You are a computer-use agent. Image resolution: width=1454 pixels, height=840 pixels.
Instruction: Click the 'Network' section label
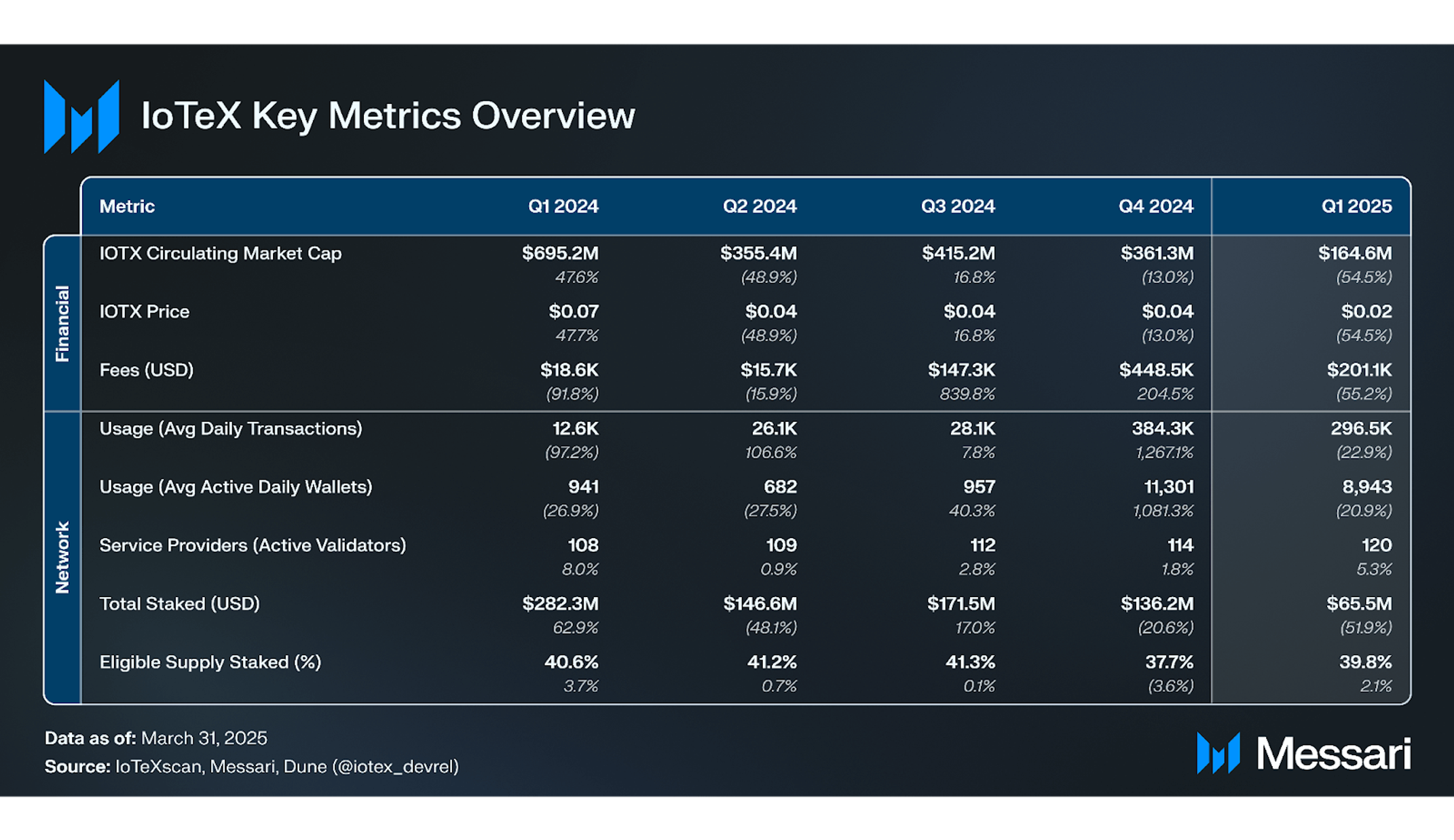(x=62, y=558)
